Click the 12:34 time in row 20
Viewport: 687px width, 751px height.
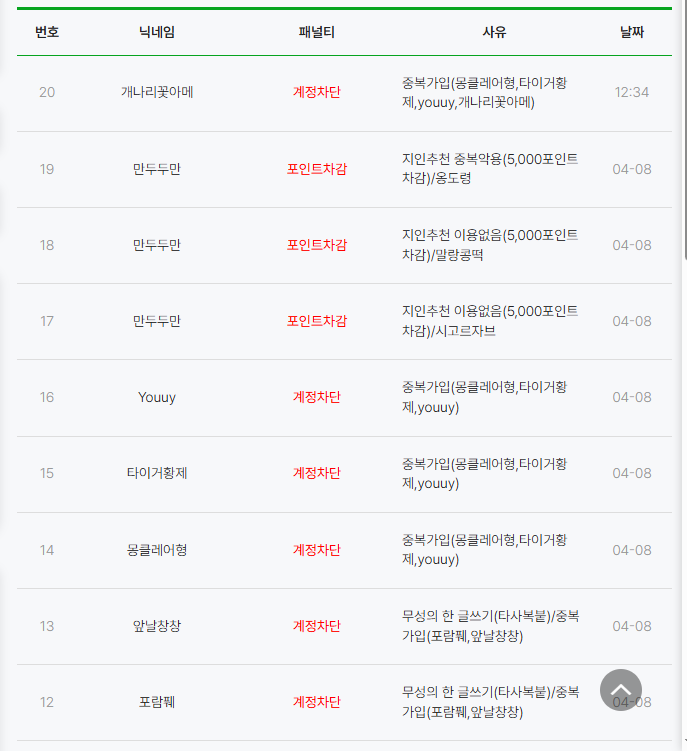point(631,92)
